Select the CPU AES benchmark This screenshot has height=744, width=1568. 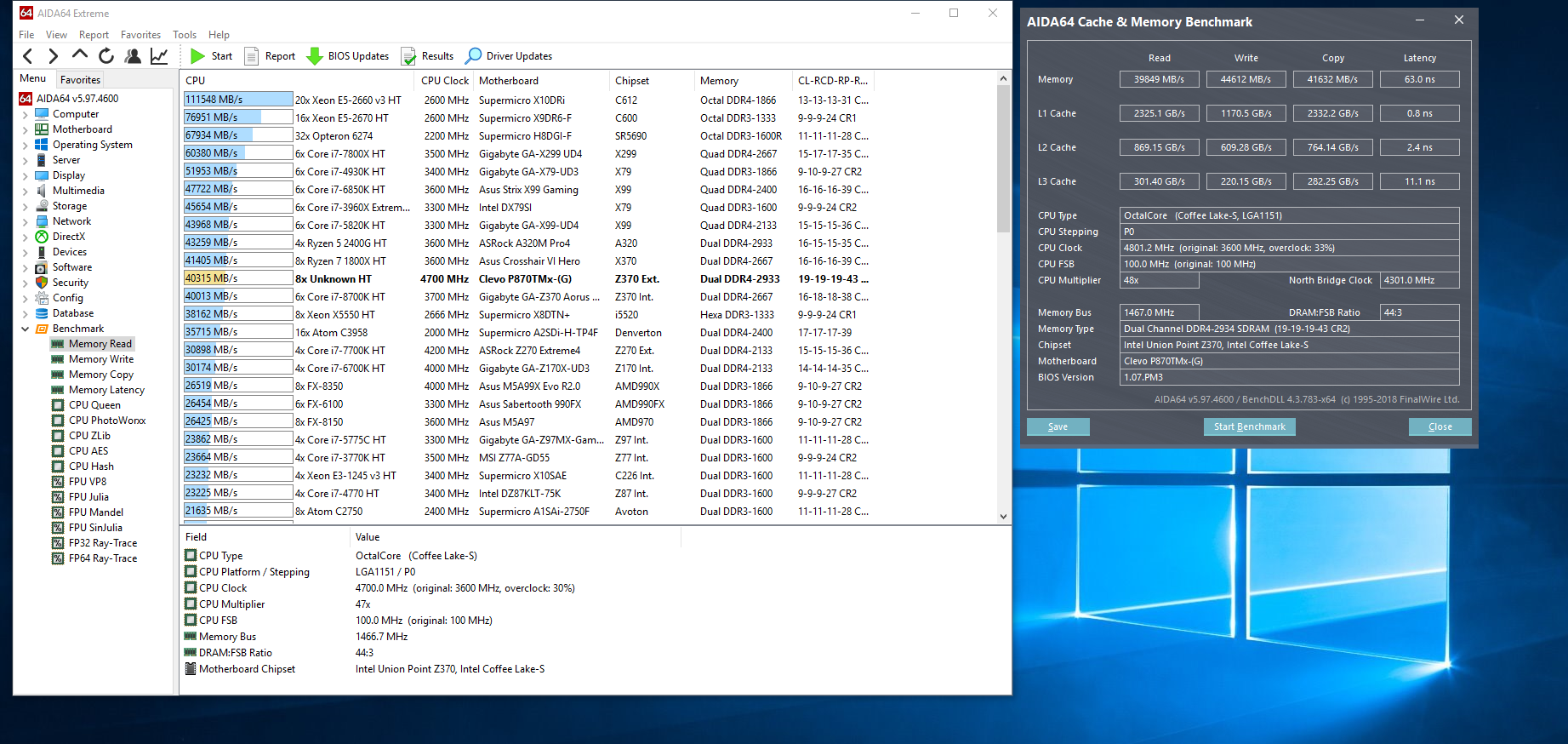[x=88, y=451]
